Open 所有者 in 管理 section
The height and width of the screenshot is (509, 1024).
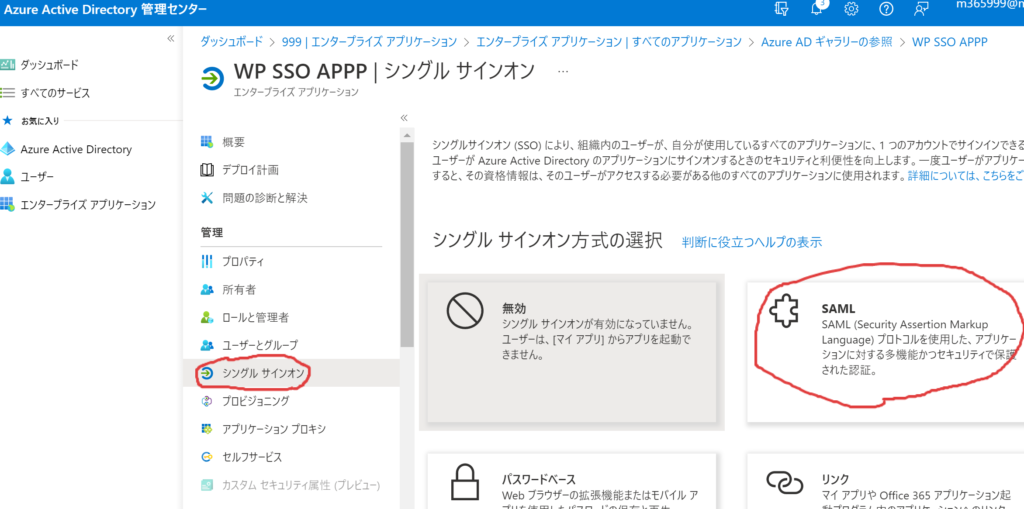pos(239,289)
